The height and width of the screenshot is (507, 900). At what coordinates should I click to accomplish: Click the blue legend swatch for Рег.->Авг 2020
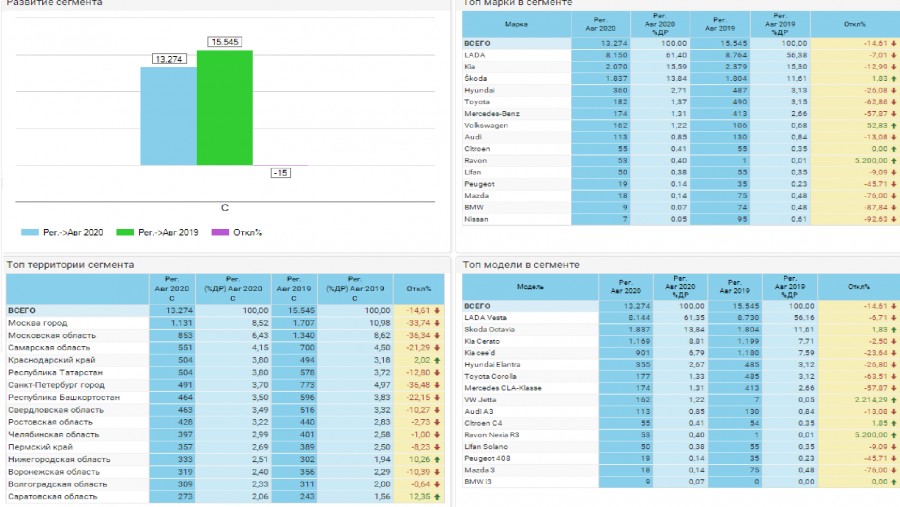tap(30, 233)
